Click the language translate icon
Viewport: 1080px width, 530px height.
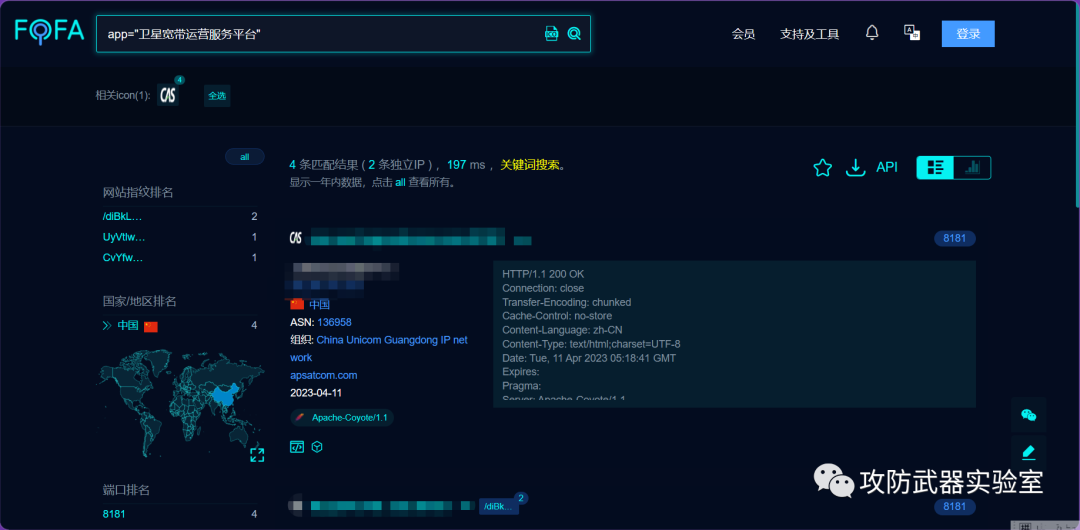tap(912, 32)
